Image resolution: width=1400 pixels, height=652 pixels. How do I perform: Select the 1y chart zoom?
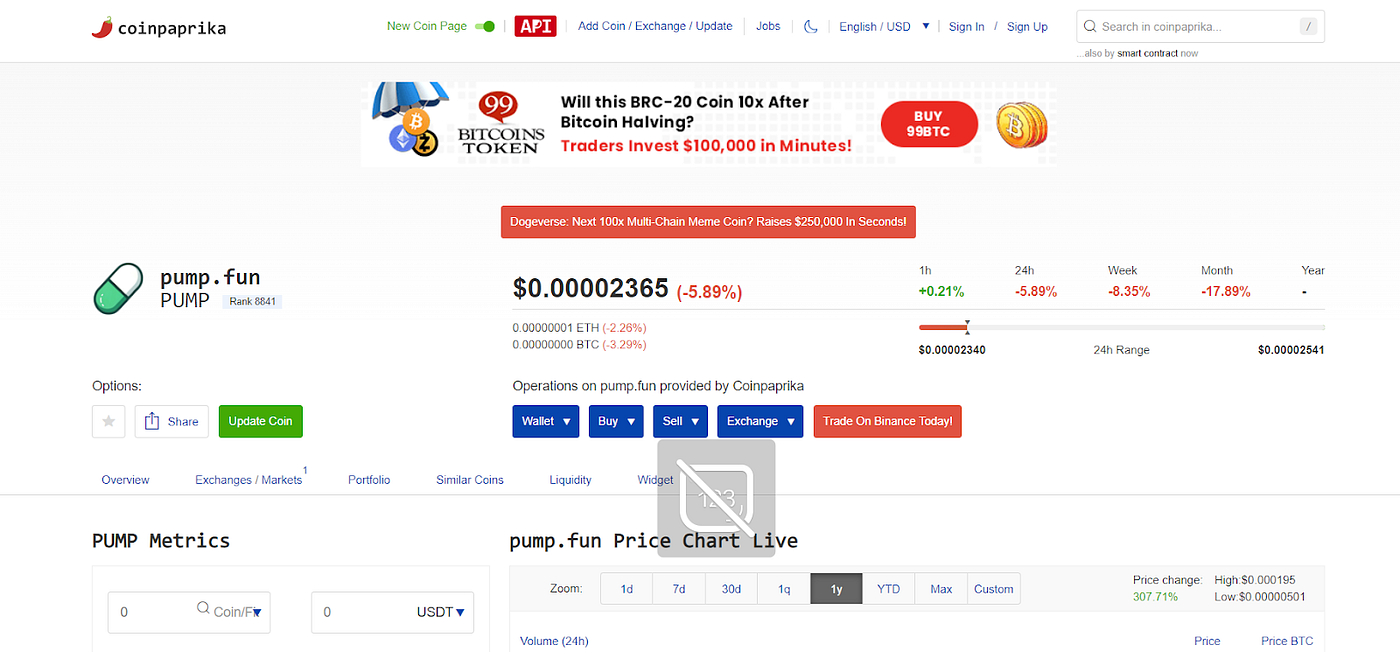coord(836,589)
